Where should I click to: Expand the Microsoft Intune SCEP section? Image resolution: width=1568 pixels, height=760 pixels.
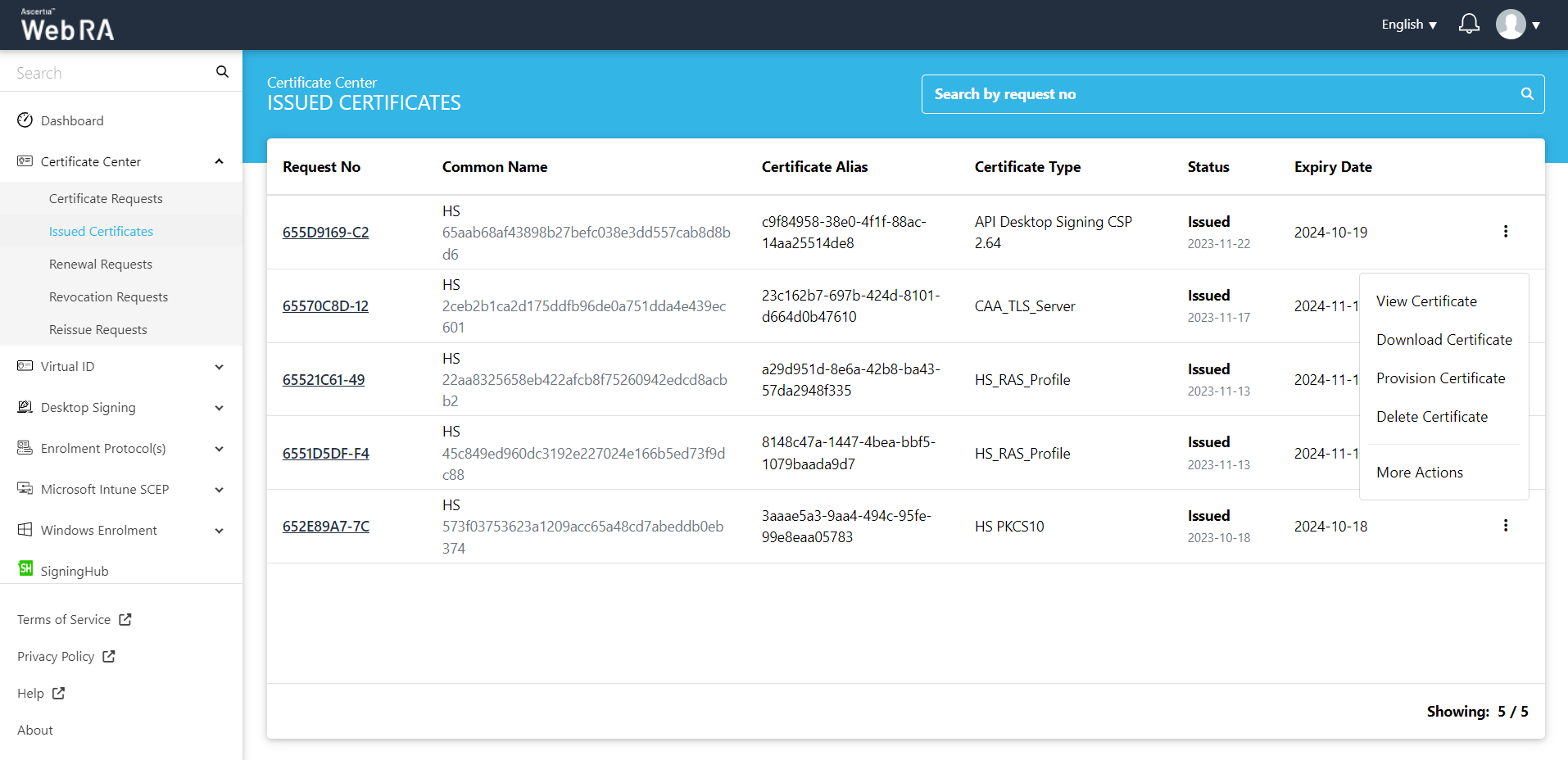[219, 490]
